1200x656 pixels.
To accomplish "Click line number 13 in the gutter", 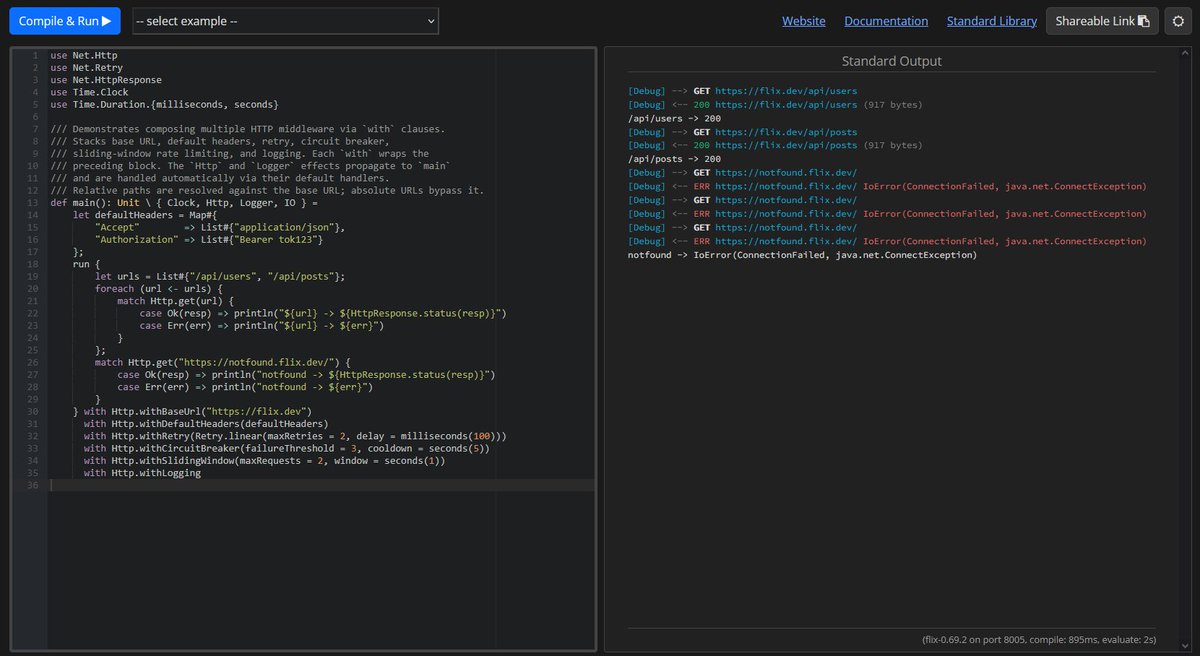I will [x=33, y=203].
